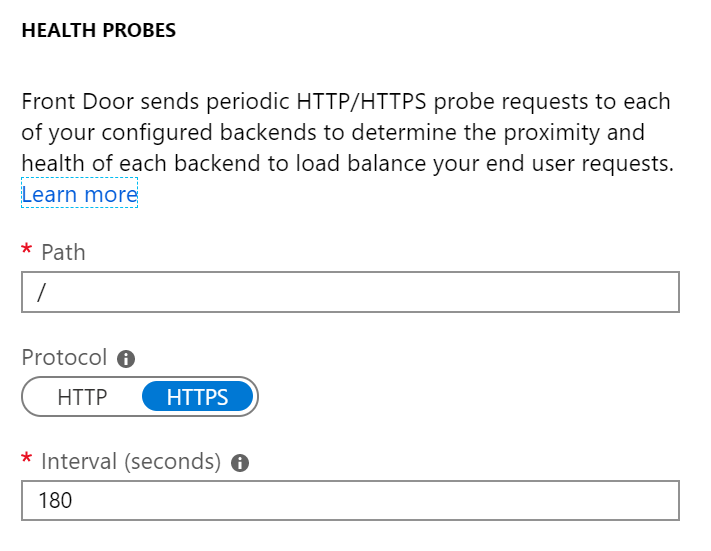
Task: Click the red asterisk before Interval
Action: pyautogui.click(x=27, y=458)
